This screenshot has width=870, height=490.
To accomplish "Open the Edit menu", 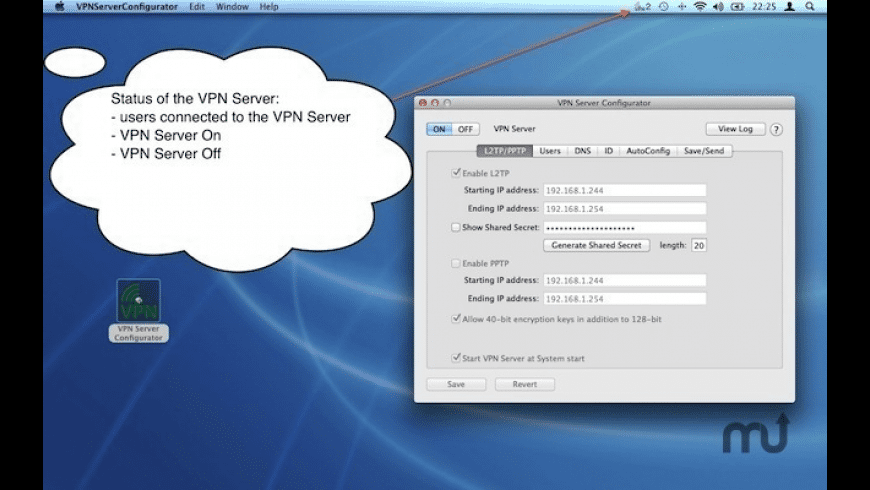I will [x=197, y=7].
